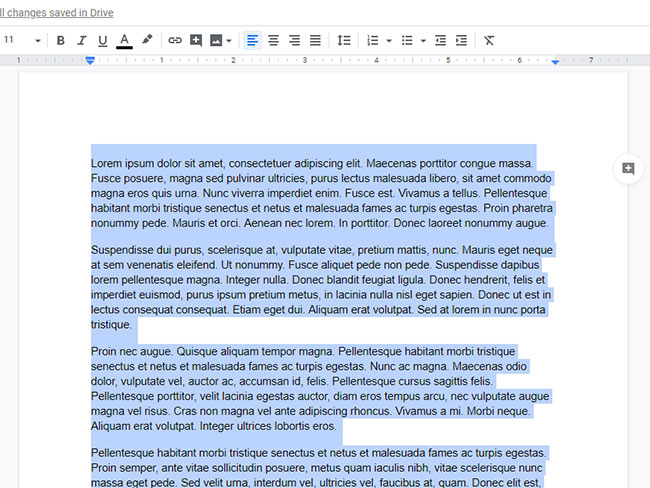The width and height of the screenshot is (650, 488).
Task: Open the font size dropdown arrow
Action: click(x=38, y=41)
